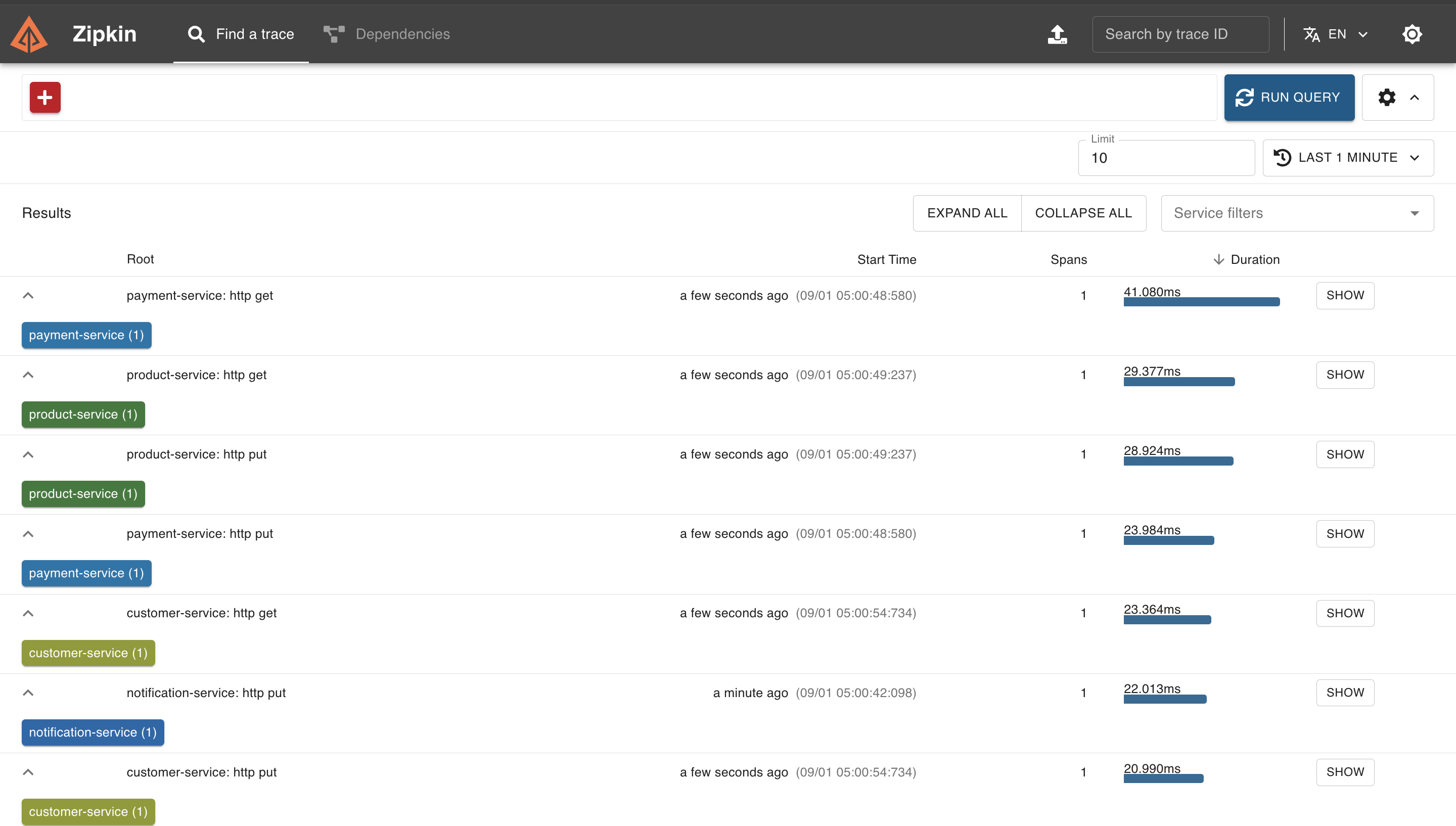The width and height of the screenshot is (1456, 826).
Task: Collapse the notification-service http put row
Action: (28, 693)
